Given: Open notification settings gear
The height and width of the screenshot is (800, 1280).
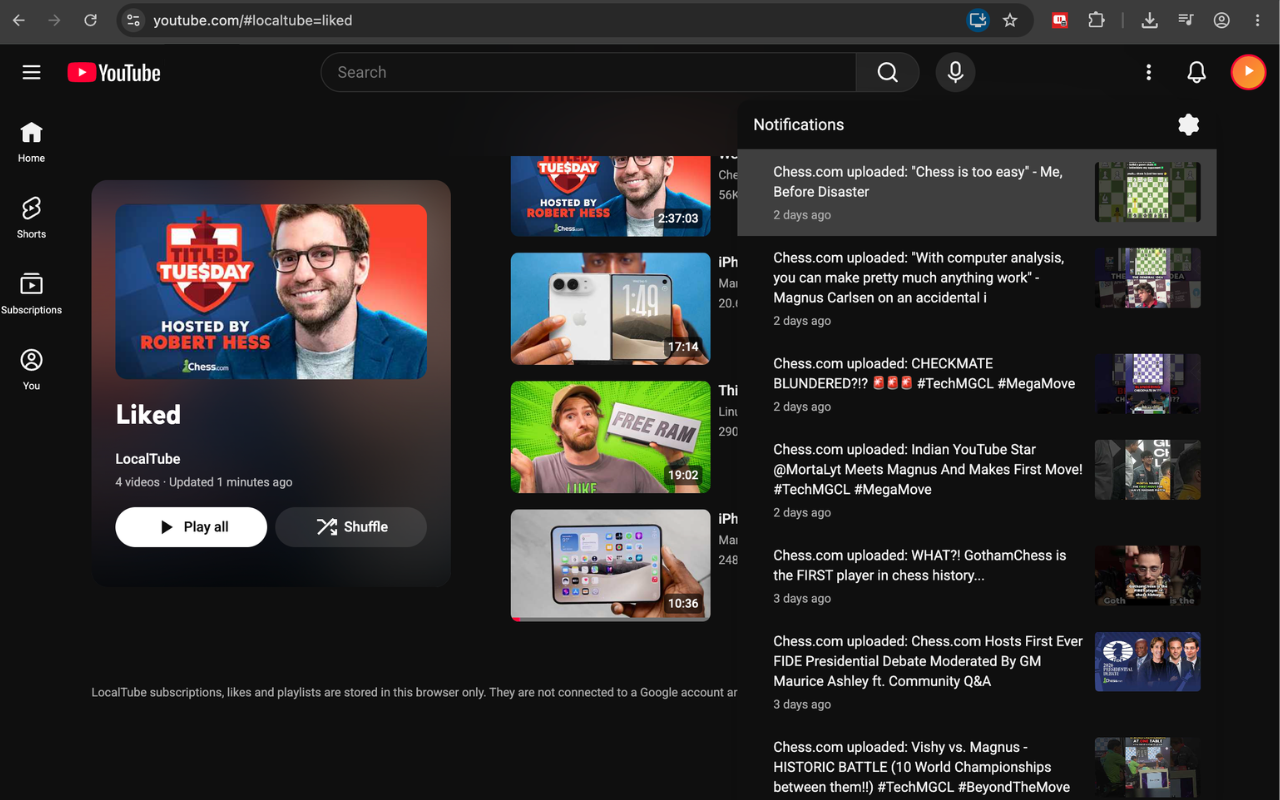Looking at the screenshot, I should tap(1188, 124).
